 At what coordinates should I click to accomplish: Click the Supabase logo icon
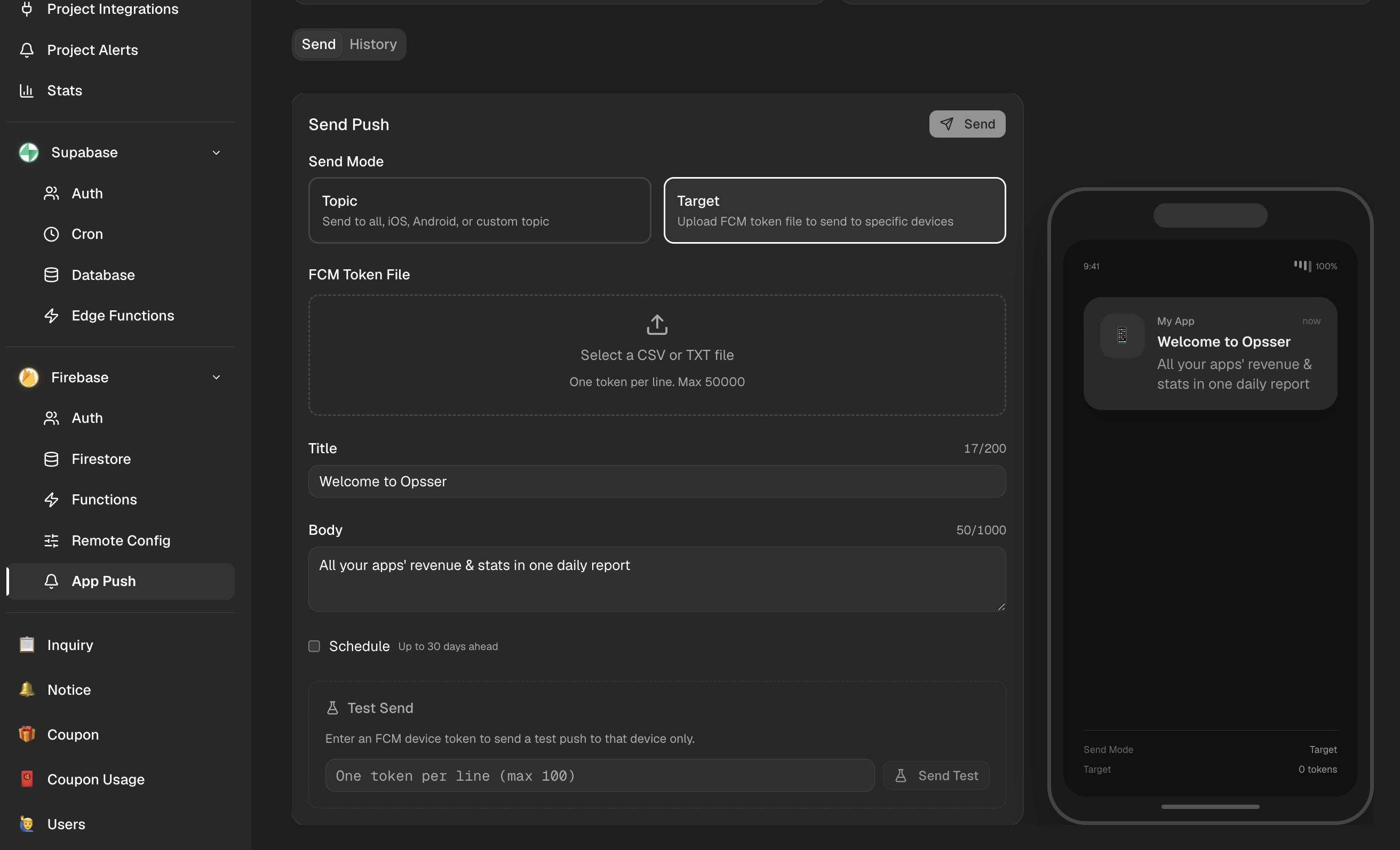pos(28,152)
